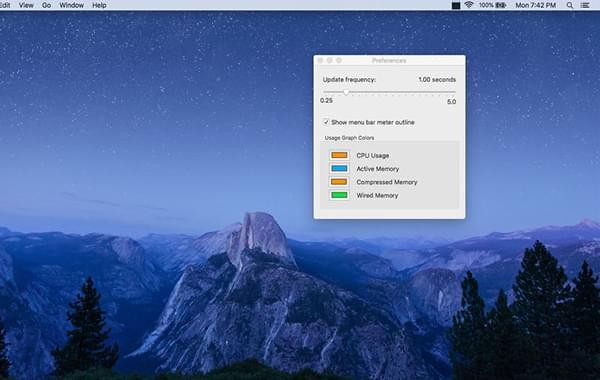Open the Help menu
This screenshot has height=380, width=600.
pyautogui.click(x=99, y=5)
